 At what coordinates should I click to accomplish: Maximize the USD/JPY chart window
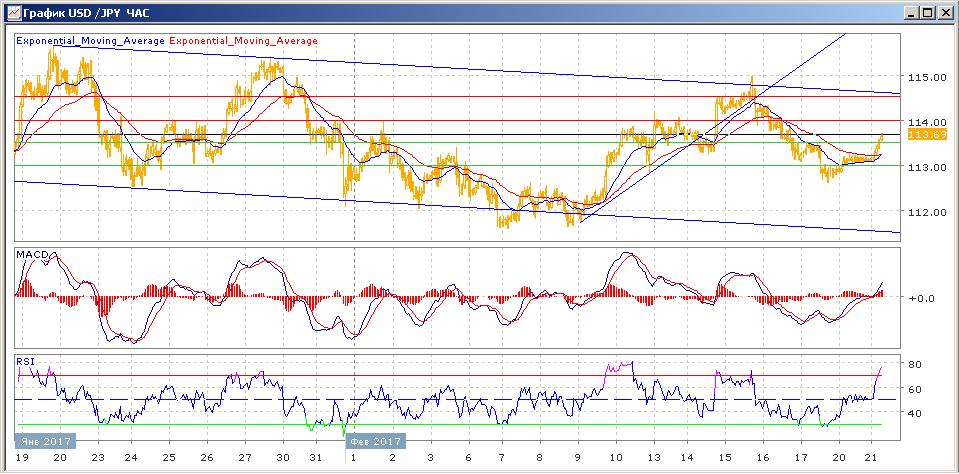coord(926,12)
